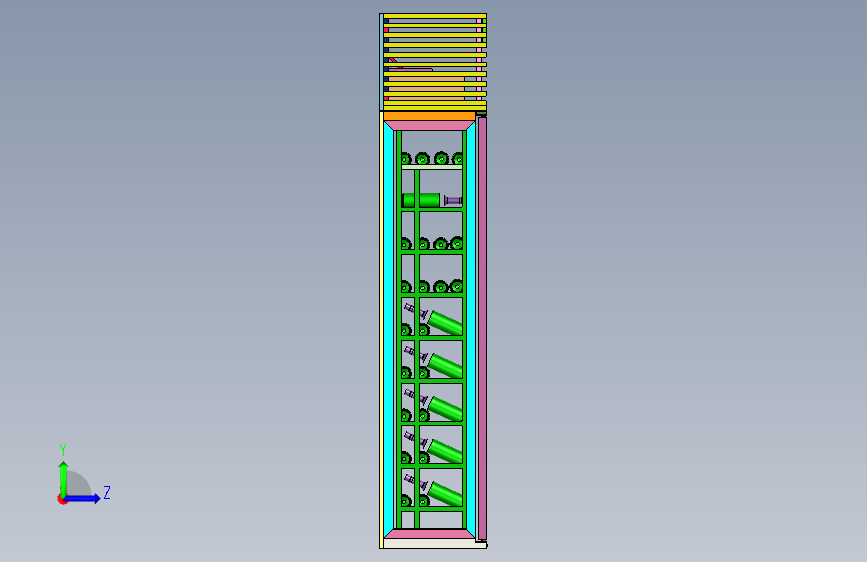Screen dimensions: 867x562
Task: Click the green Y axis arrow of triad
Action: (64, 479)
